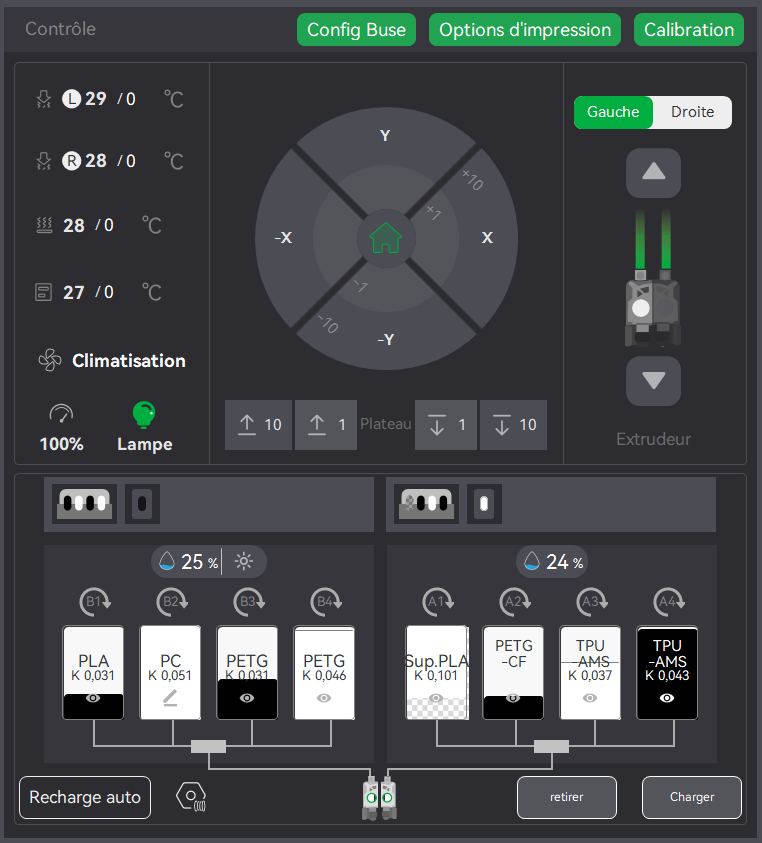The image size is (762, 843).
Task: Open the drying sun icon next to 25% humidity
Action: point(244,561)
